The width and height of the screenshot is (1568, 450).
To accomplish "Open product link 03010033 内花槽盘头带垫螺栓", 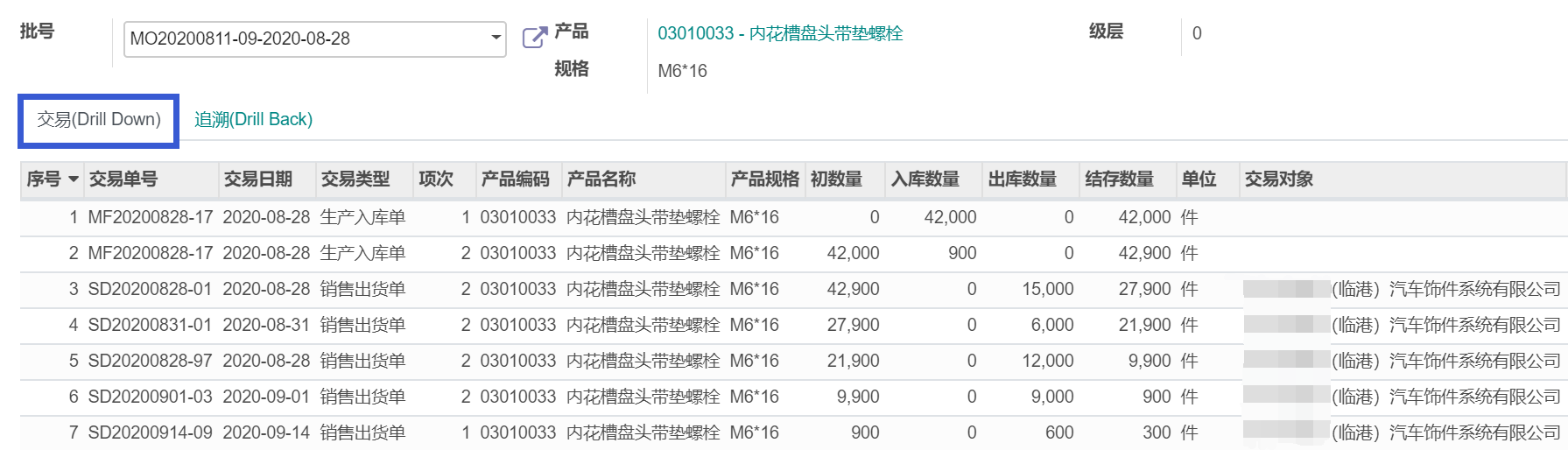I will click(x=779, y=33).
